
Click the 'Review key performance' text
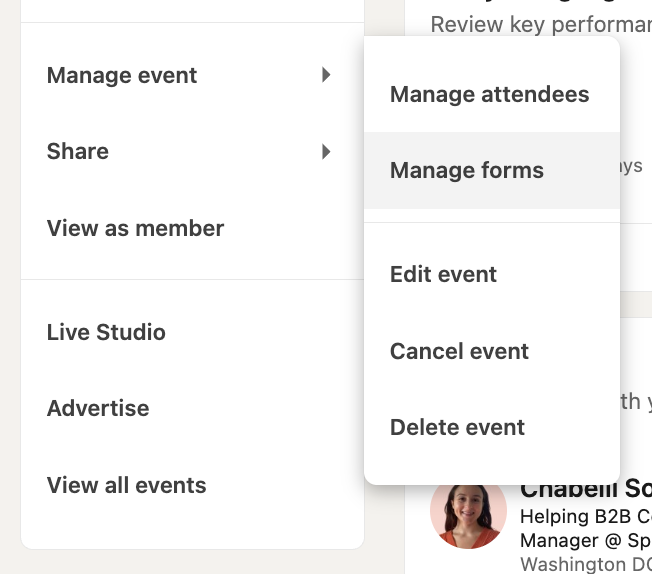click(541, 25)
